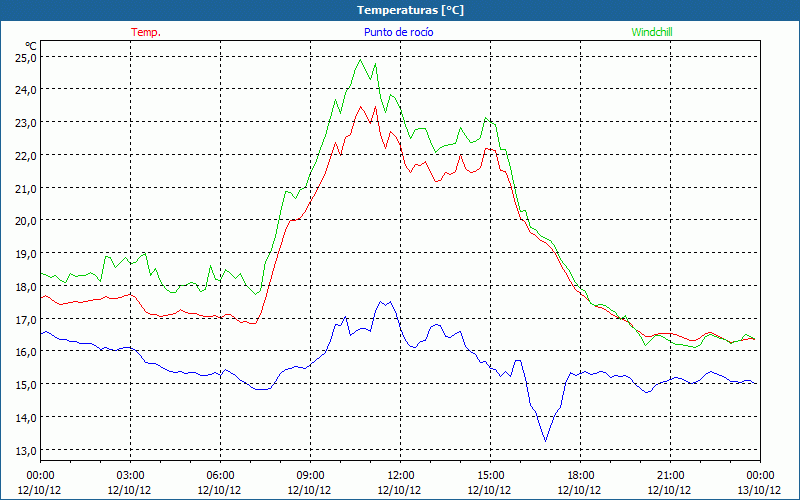The image size is (800, 500).
Task: Click the '°C' unit label above the y-axis
Action: tap(30, 46)
